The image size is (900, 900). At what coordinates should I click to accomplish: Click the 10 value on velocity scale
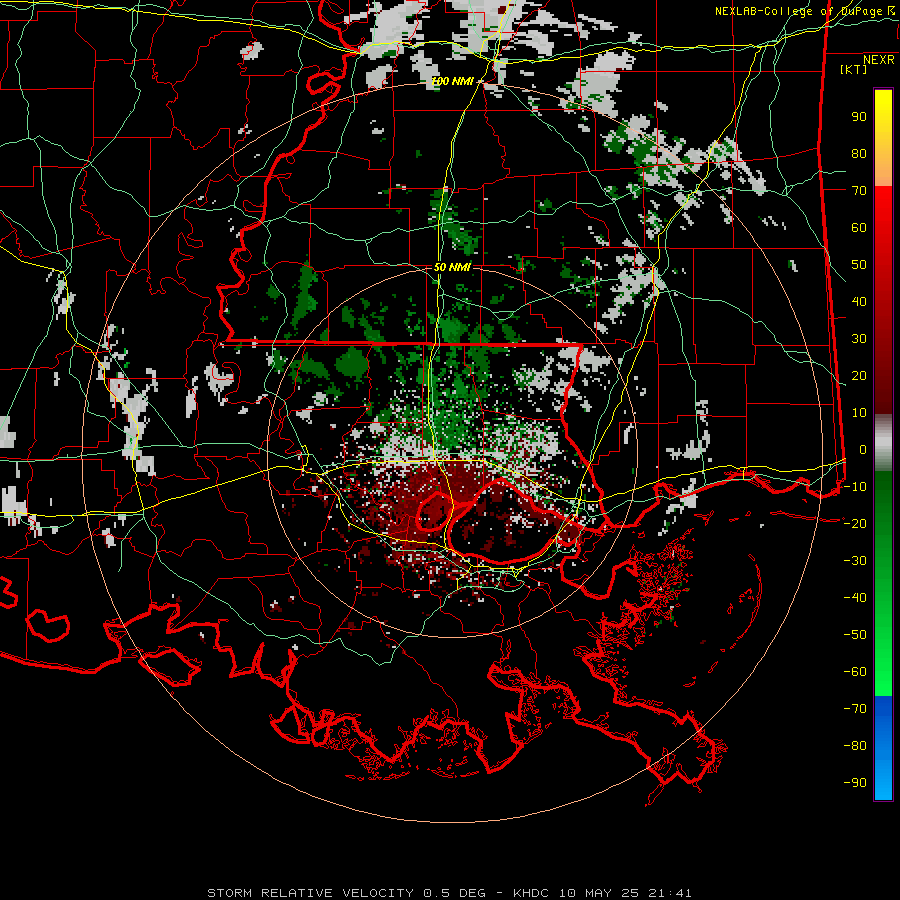pyautogui.click(x=859, y=413)
